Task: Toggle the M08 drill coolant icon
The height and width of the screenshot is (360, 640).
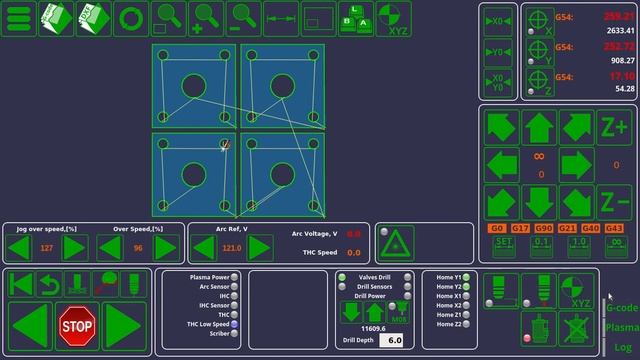Action: point(398,312)
